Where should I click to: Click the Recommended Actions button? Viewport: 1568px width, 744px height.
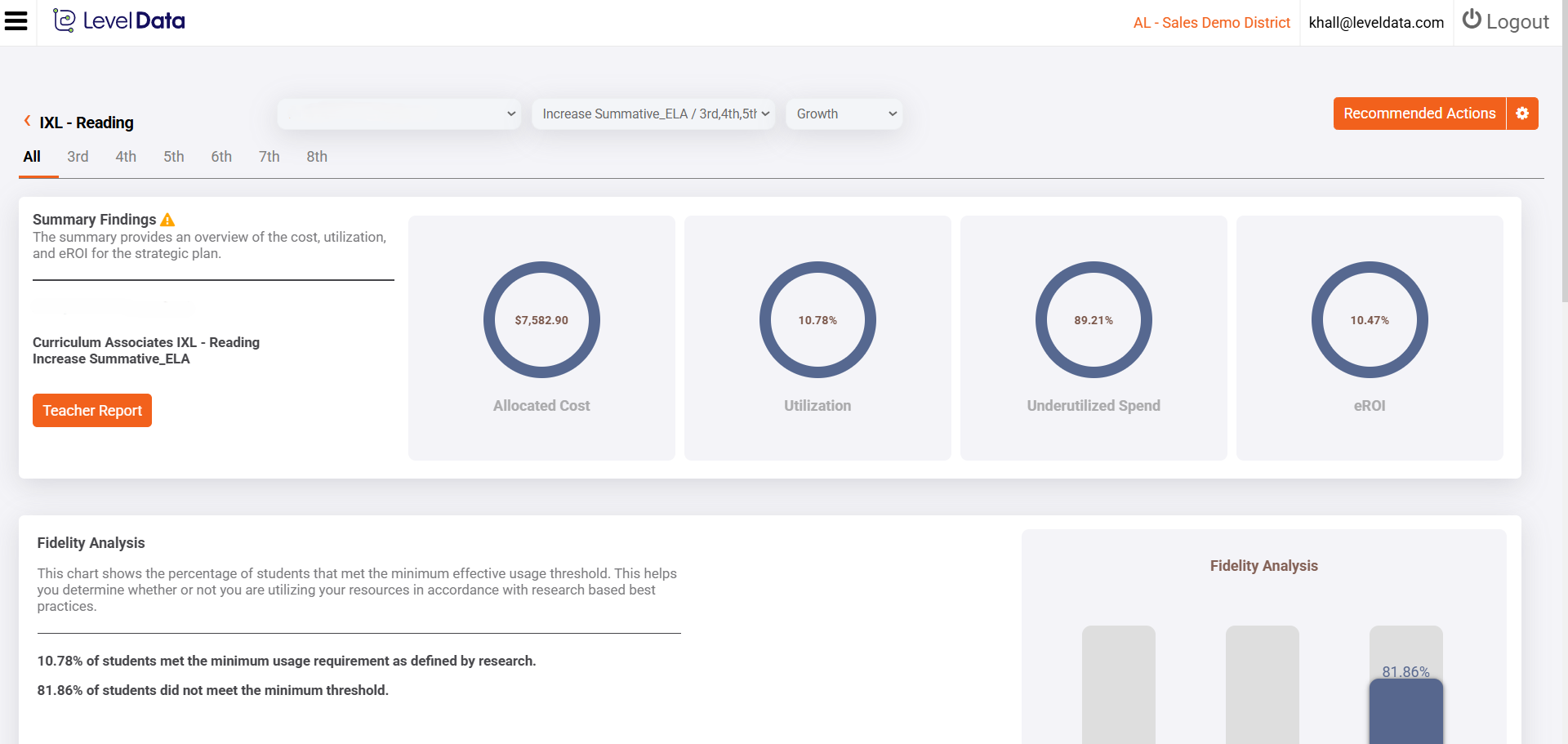click(x=1419, y=114)
